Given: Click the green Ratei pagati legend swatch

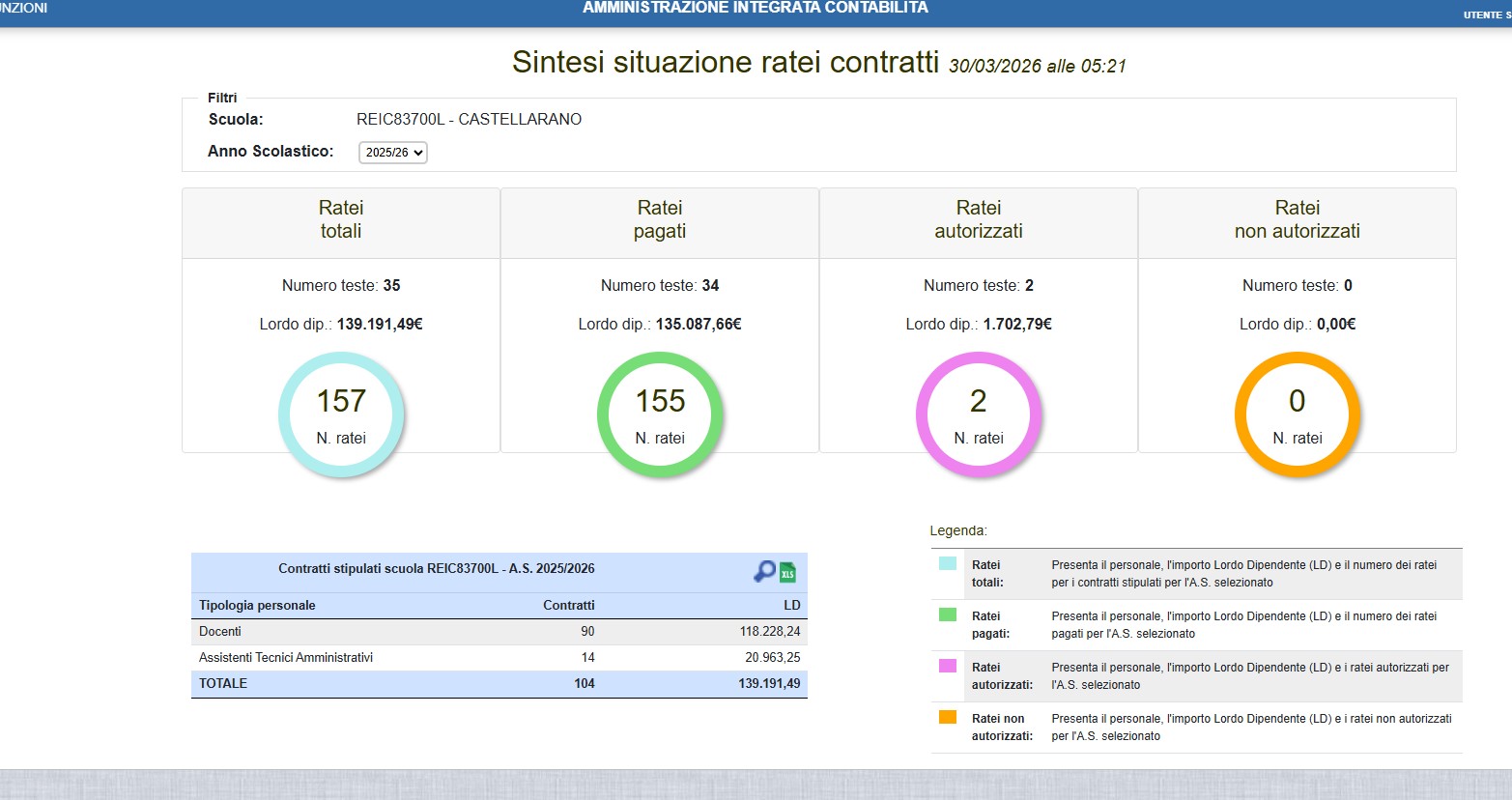Looking at the screenshot, I should coord(948,614).
